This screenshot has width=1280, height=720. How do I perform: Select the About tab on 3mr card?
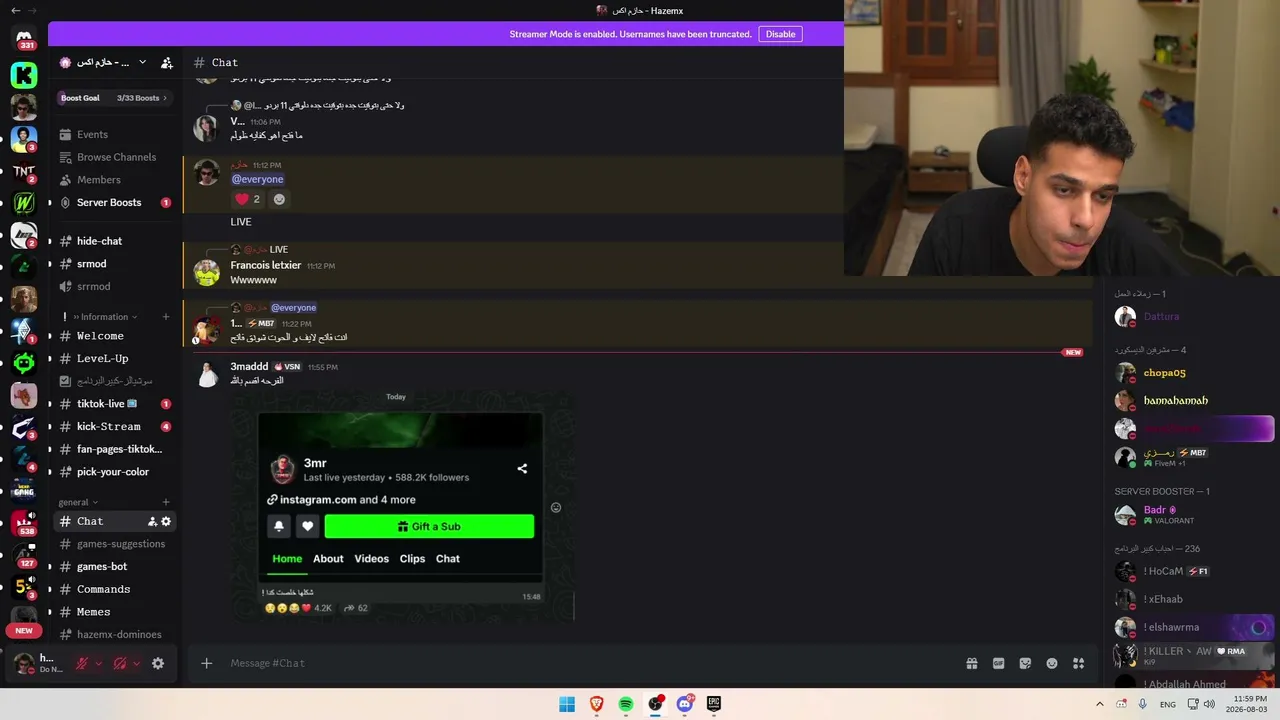tap(328, 559)
